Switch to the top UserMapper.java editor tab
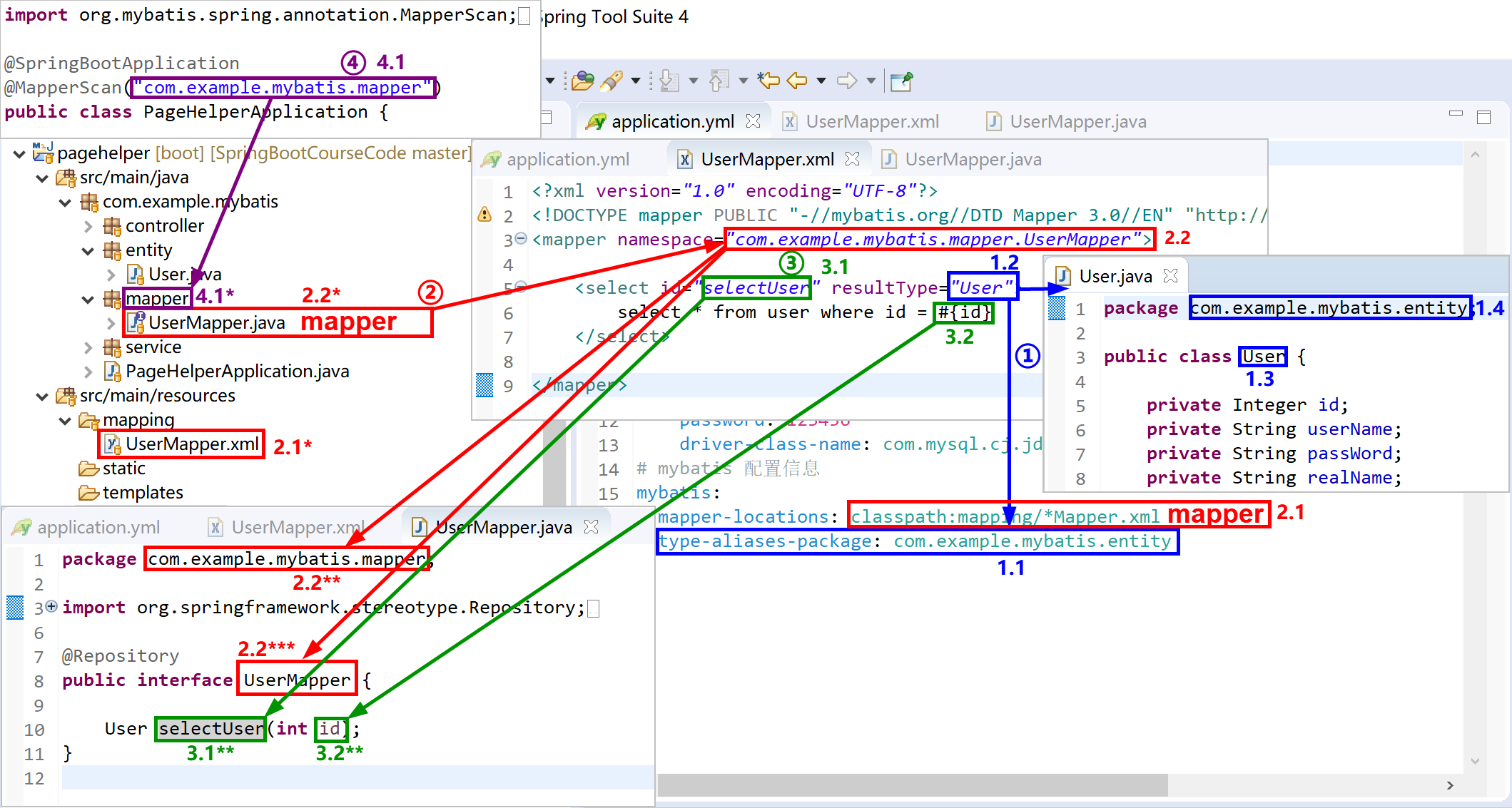Viewport: 1512px width, 808px height. coord(1077,122)
